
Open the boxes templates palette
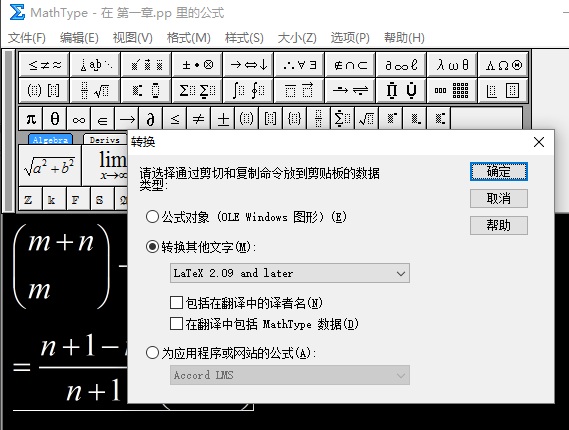coord(503,90)
